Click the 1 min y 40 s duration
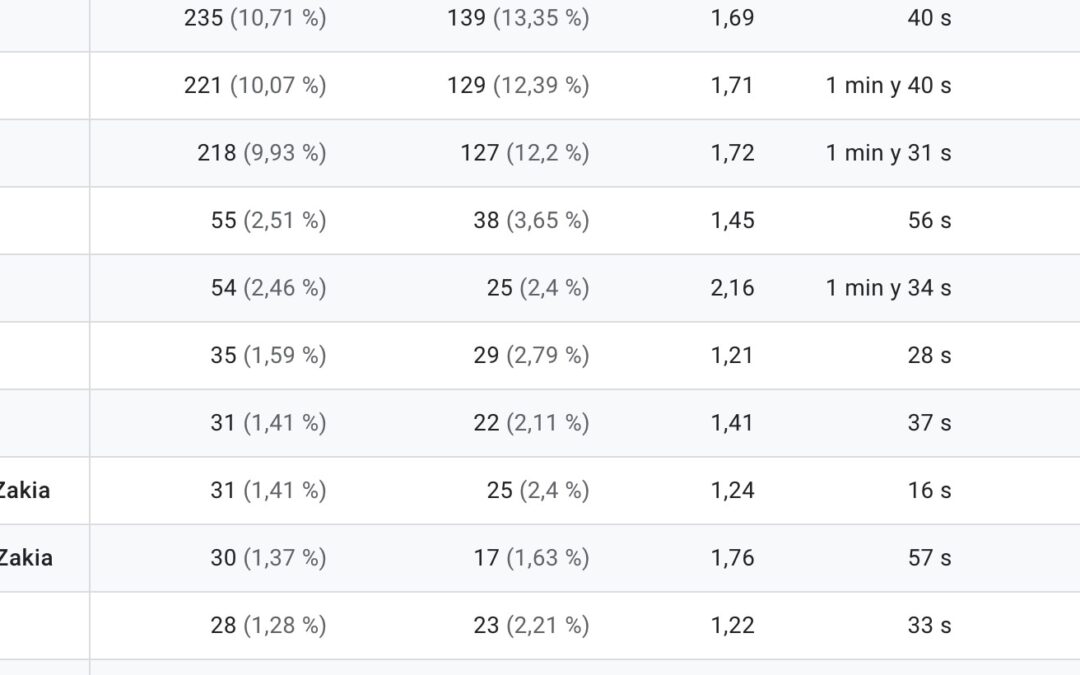 click(888, 86)
